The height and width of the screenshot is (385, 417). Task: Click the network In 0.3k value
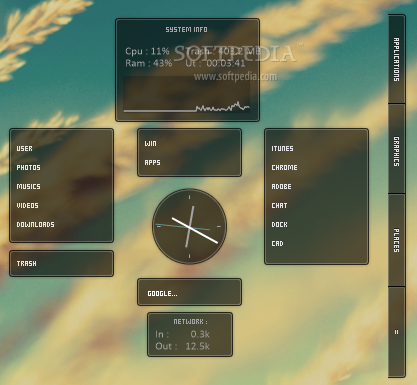pyautogui.click(x=200, y=334)
